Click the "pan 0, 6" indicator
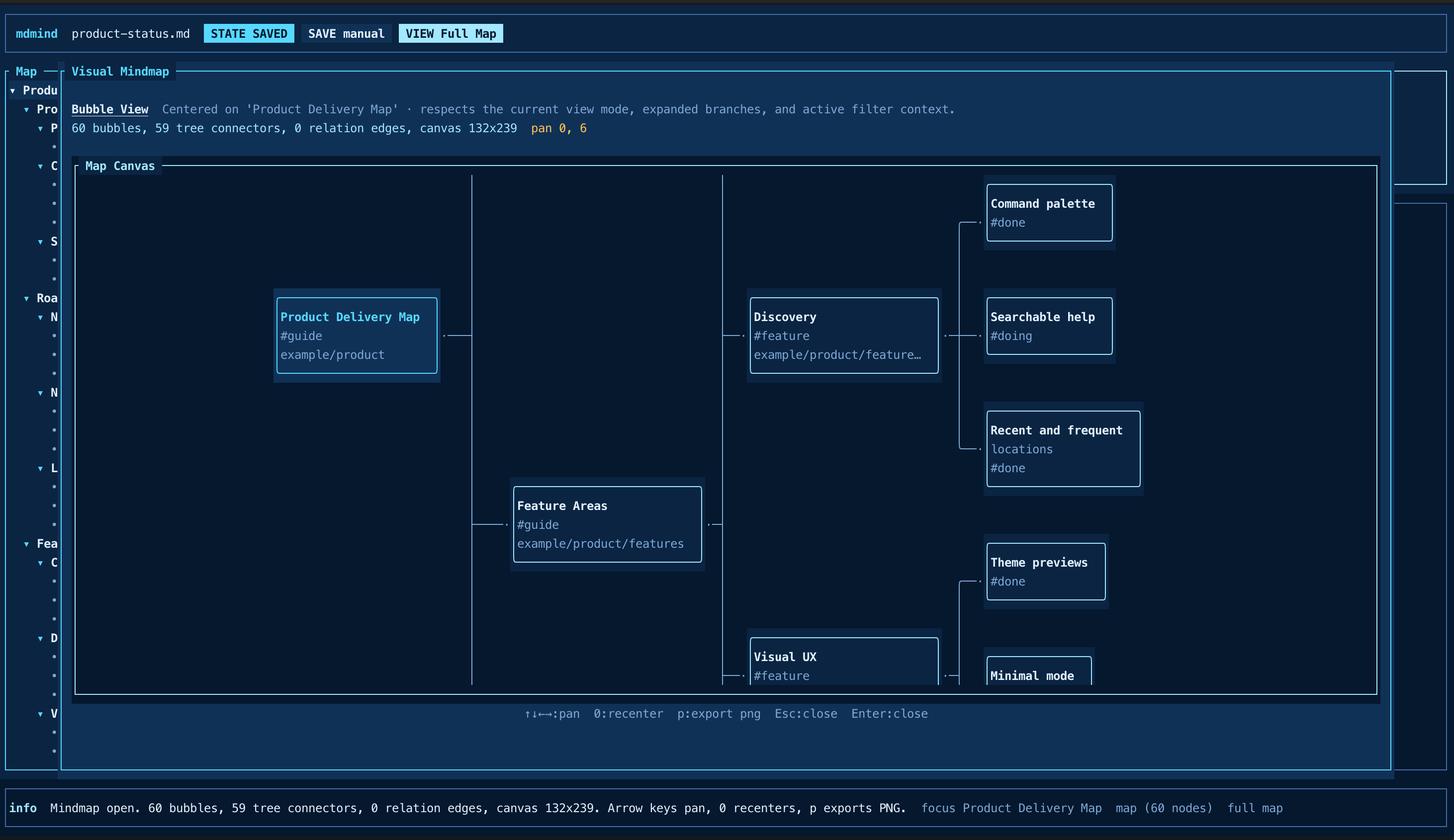Viewport: 1454px width, 840px height. 558,128
